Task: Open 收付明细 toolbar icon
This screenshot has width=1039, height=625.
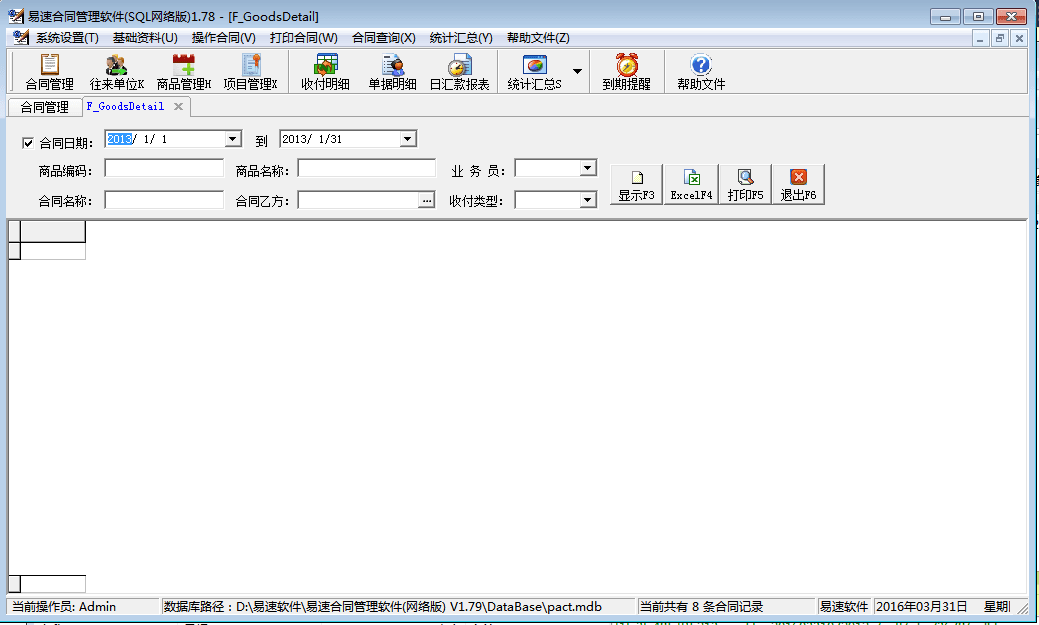Action: [325, 72]
